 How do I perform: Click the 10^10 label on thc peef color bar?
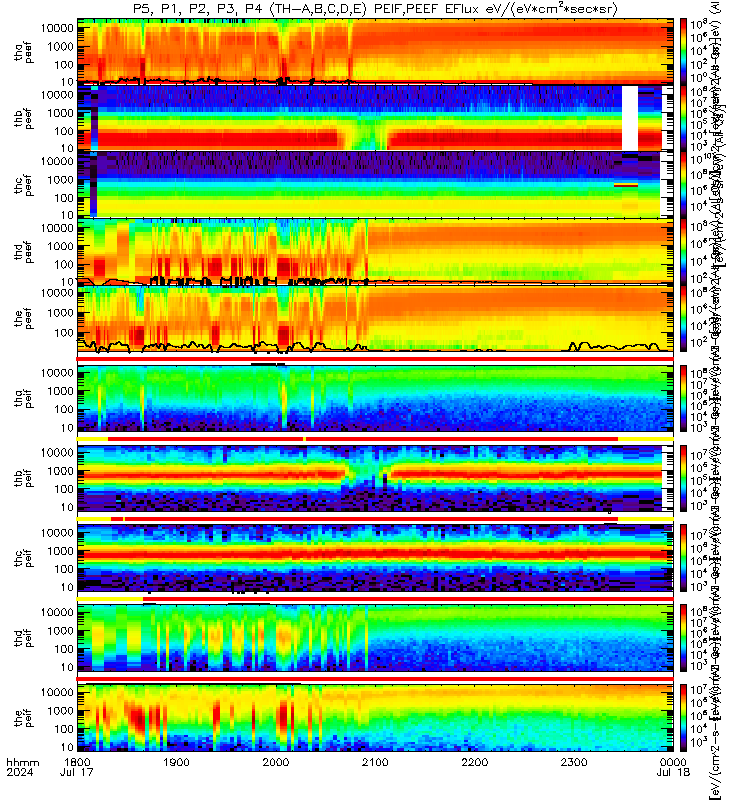click(x=699, y=160)
